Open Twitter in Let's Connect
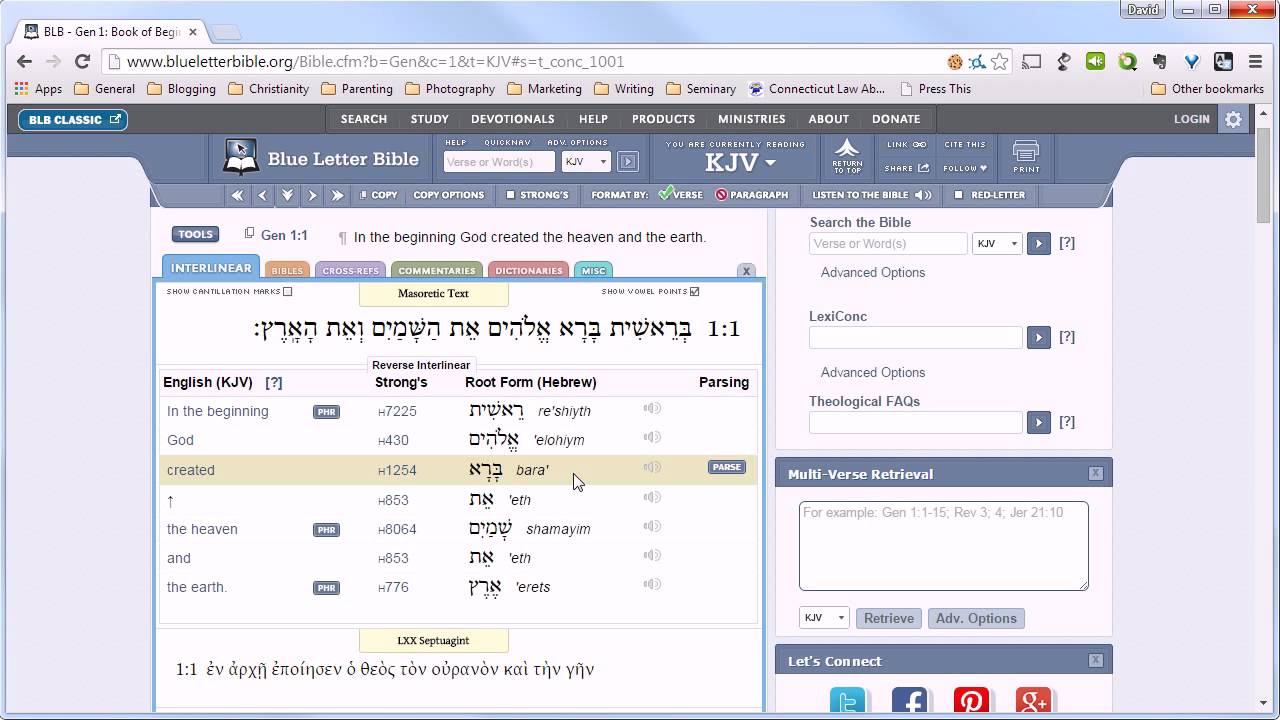The image size is (1280, 720). 848,702
